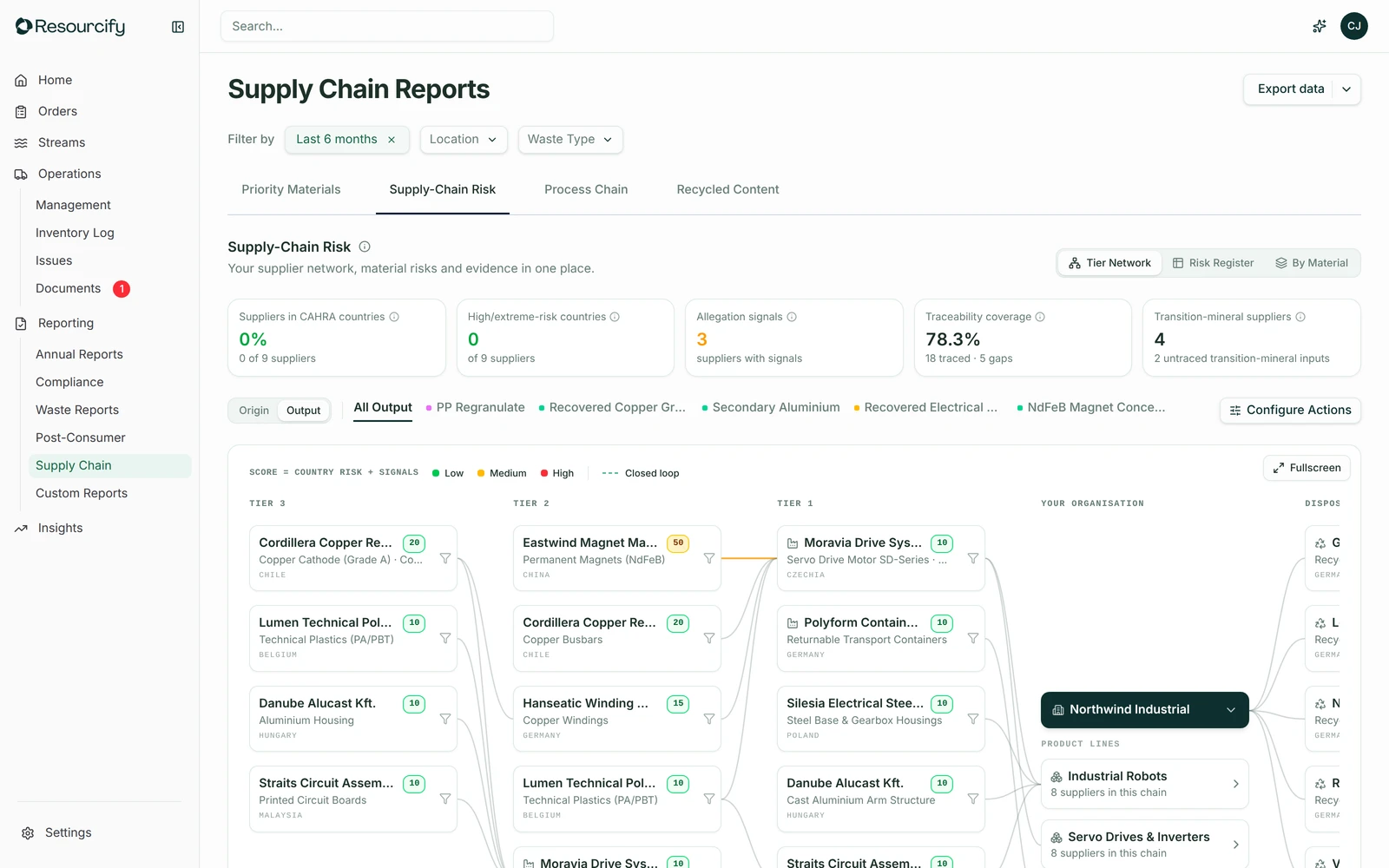Open the Recycled Content tab

coord(727,189)
